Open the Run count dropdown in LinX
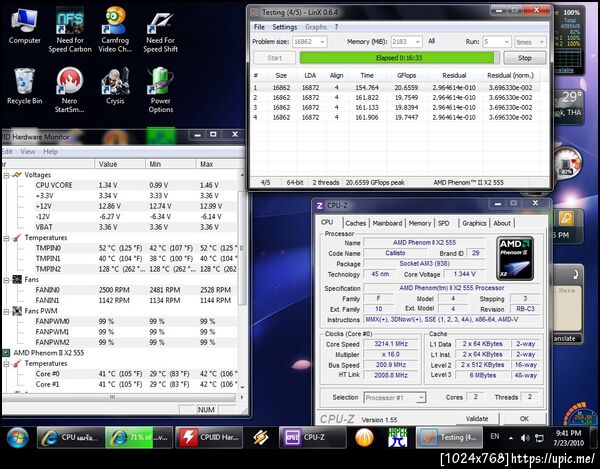The width and height of the screenshot is (600, 469). (506, 42)
